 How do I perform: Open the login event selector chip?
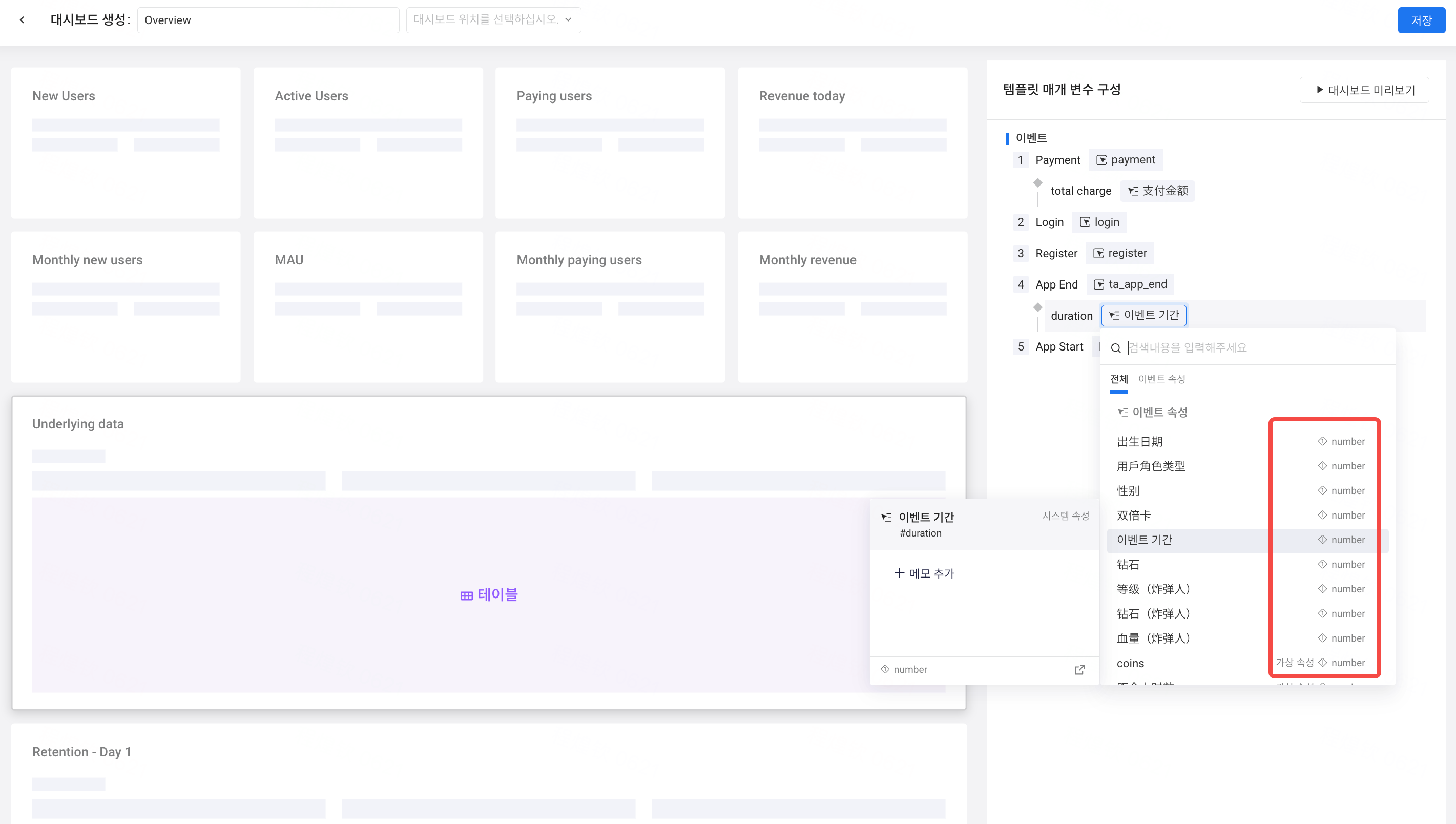pos(1099,222)
